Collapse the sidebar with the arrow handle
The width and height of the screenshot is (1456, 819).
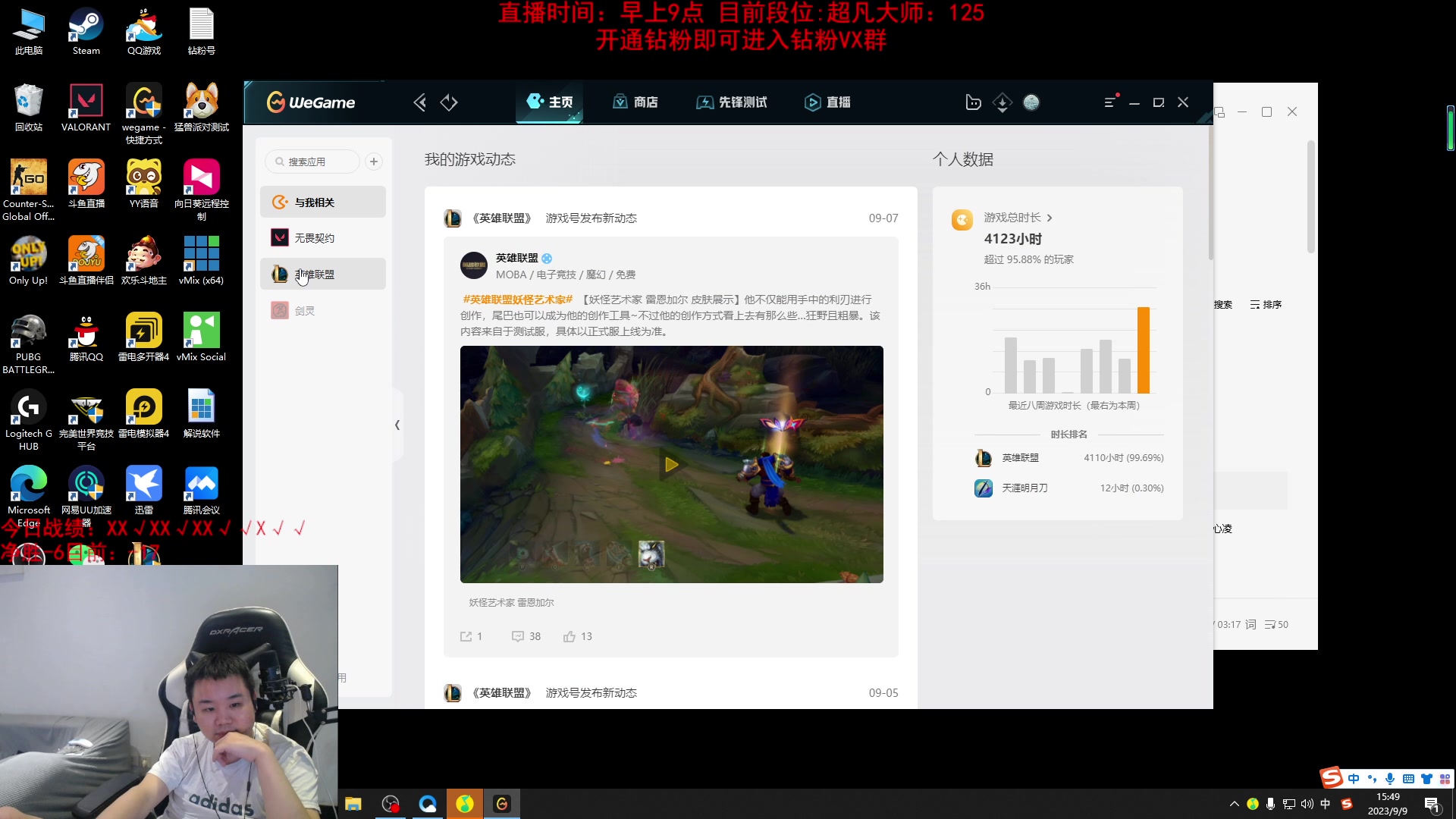397,425
